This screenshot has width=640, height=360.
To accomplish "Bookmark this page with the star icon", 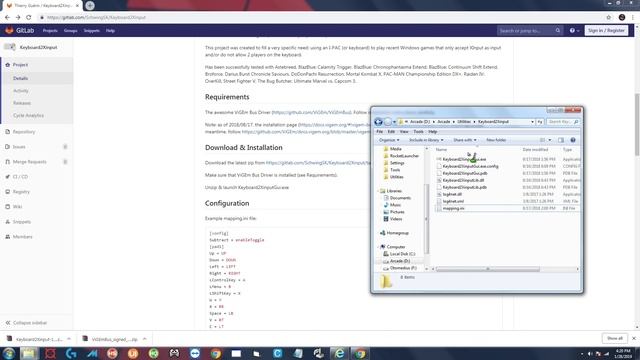I will [609, 18].
